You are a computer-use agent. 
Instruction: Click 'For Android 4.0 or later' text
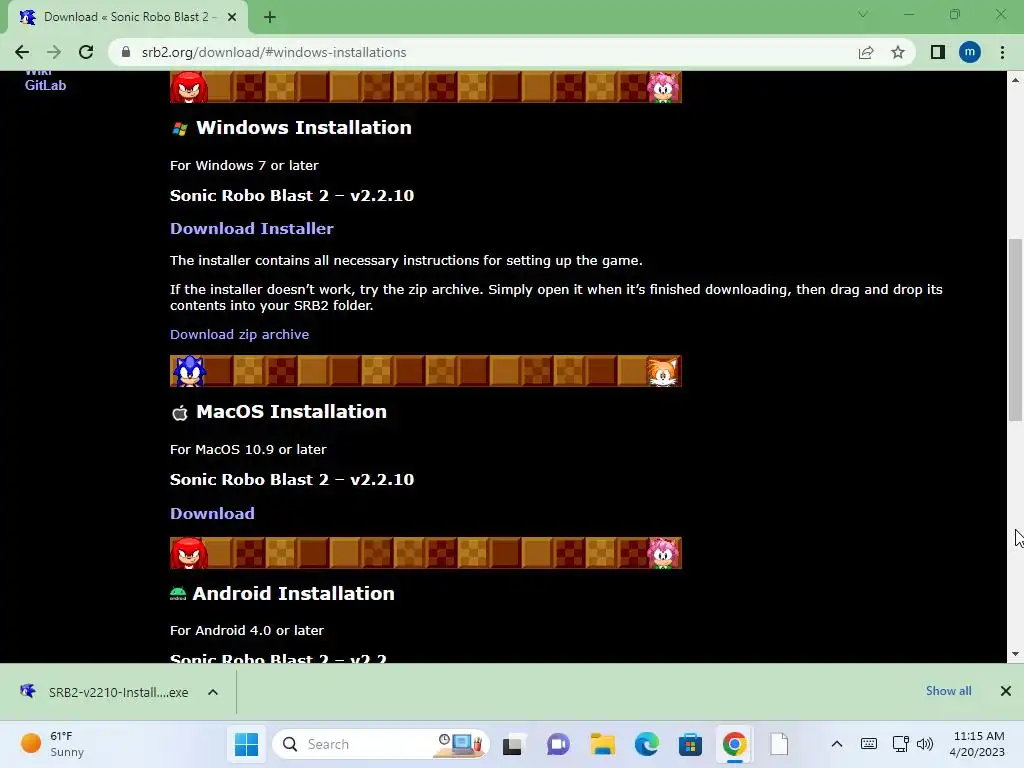(x=246, y=631)
